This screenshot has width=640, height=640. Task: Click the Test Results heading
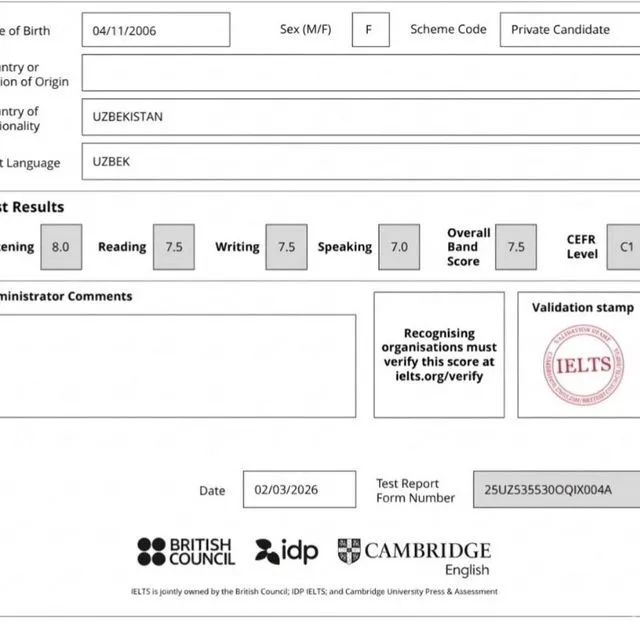click(32, 207)
